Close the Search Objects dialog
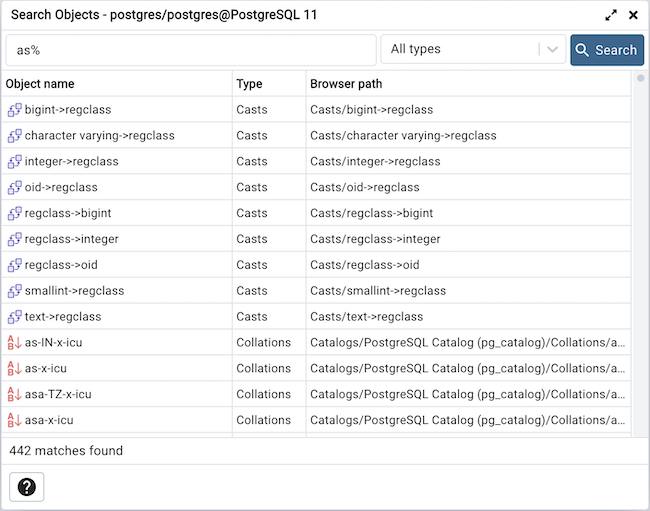650x511 pixels. (633, 15)
